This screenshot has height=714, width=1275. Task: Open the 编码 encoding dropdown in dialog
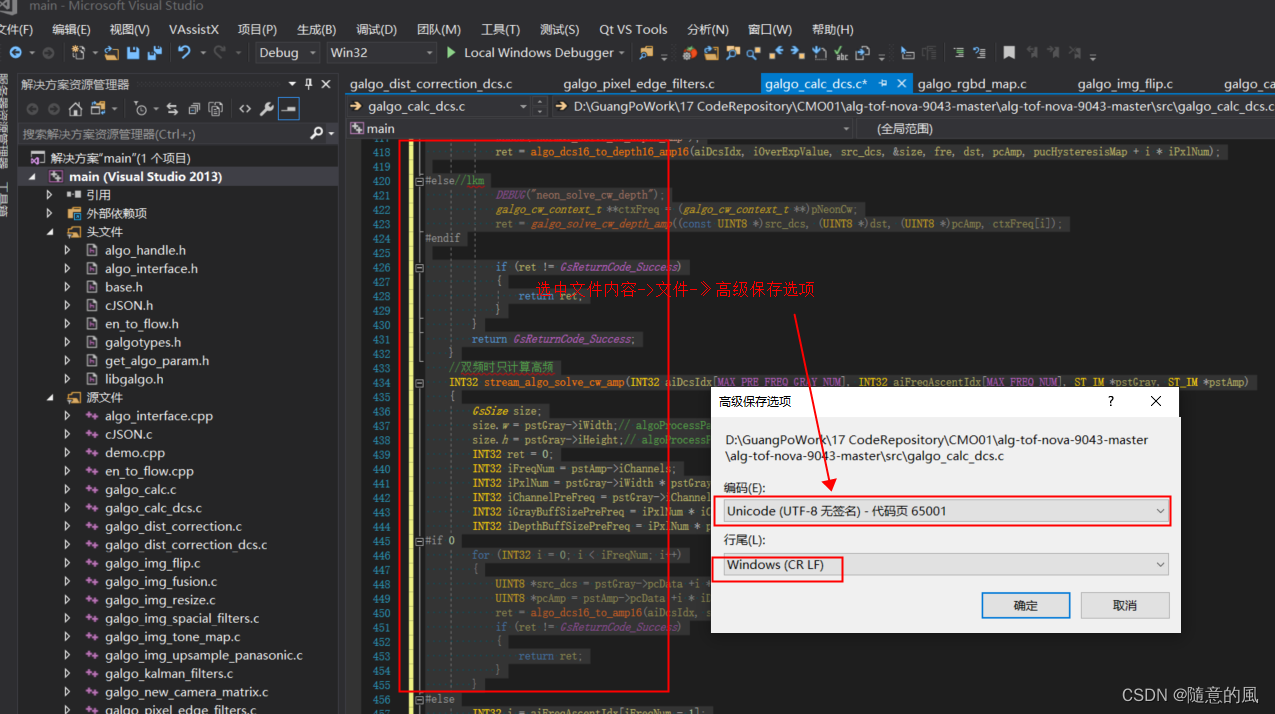point(946,511)
